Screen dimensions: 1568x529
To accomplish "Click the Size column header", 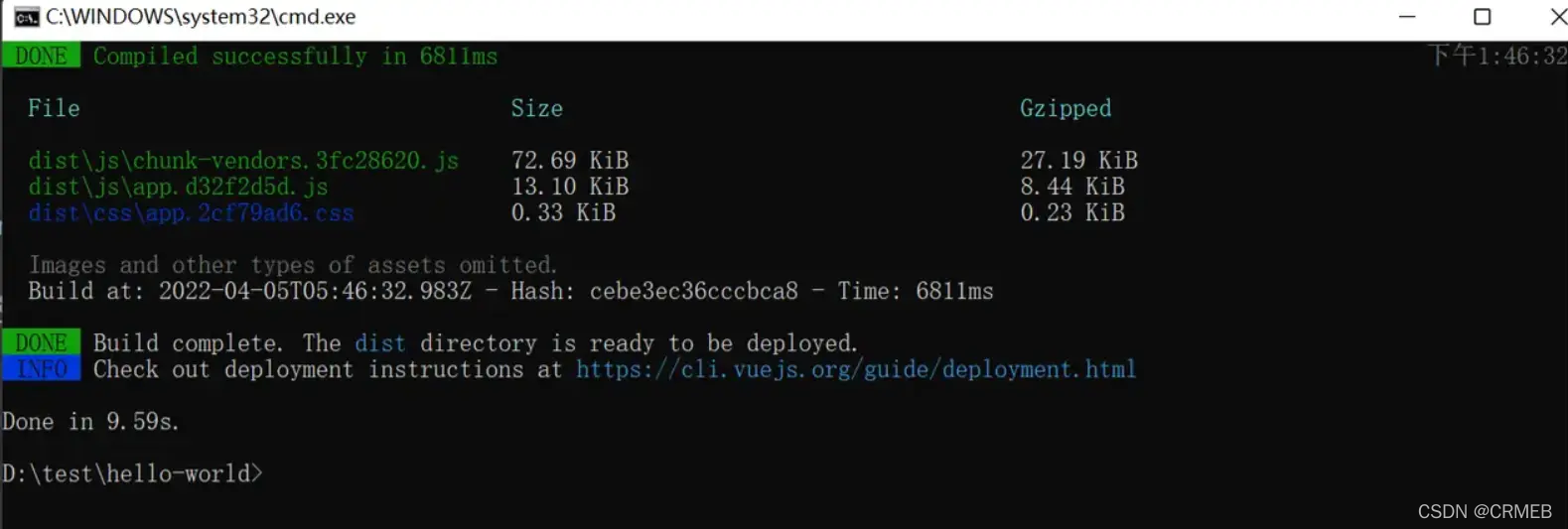I will (x=536, y=108).
